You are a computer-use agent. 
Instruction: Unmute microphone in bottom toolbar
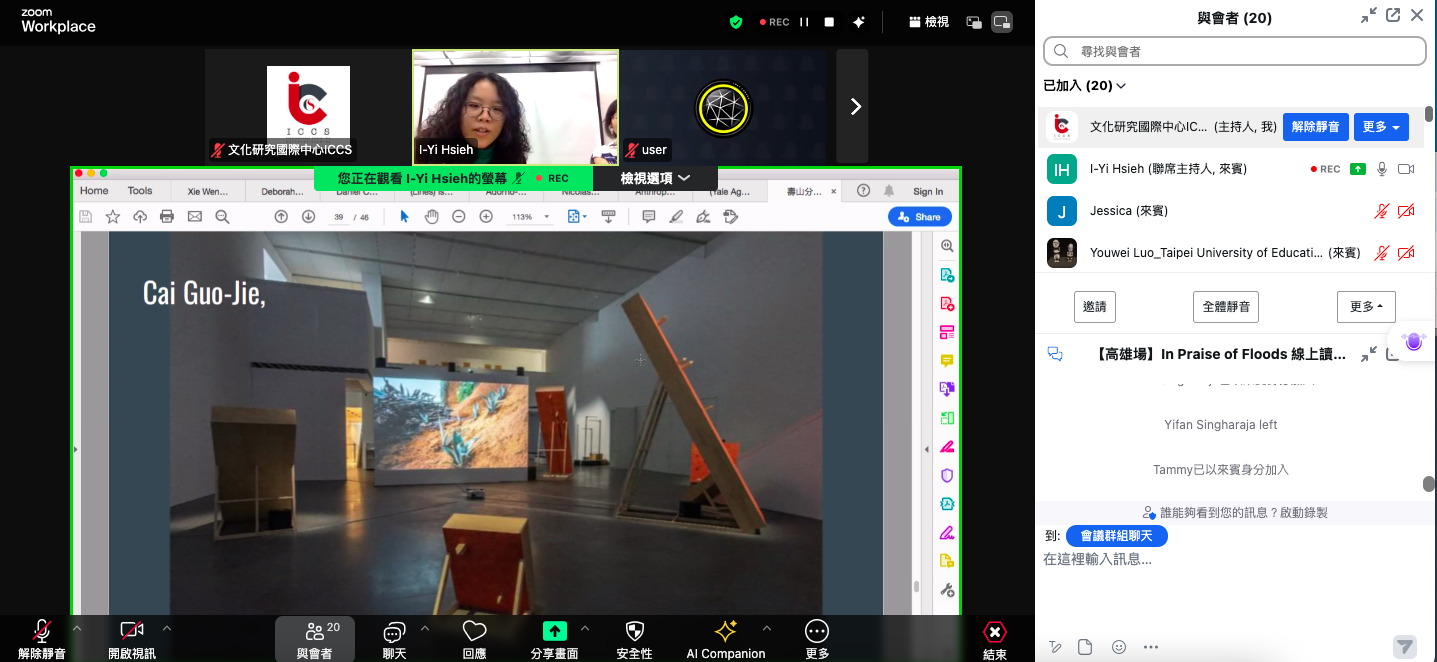[41, 631]
